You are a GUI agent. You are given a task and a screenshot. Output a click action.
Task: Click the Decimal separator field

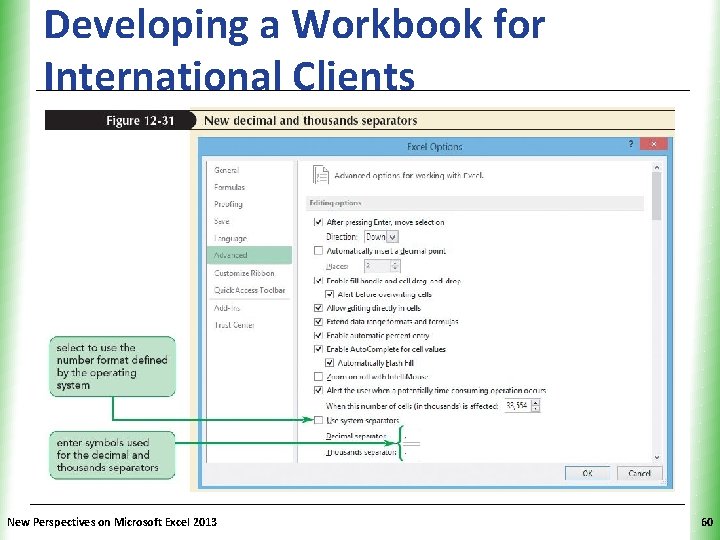(412, 437)
